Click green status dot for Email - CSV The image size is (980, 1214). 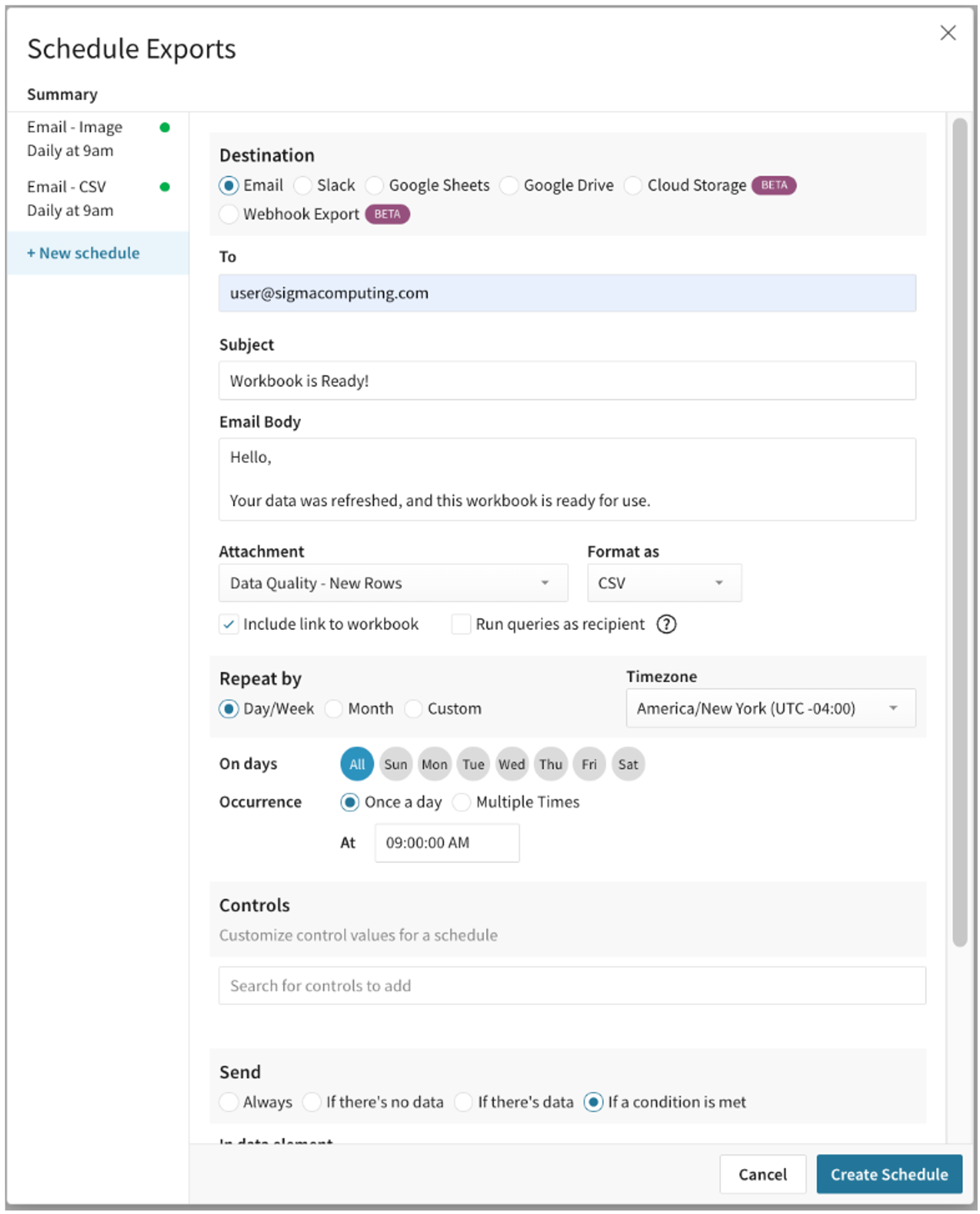pyautogui.click(x=165, y=187)
